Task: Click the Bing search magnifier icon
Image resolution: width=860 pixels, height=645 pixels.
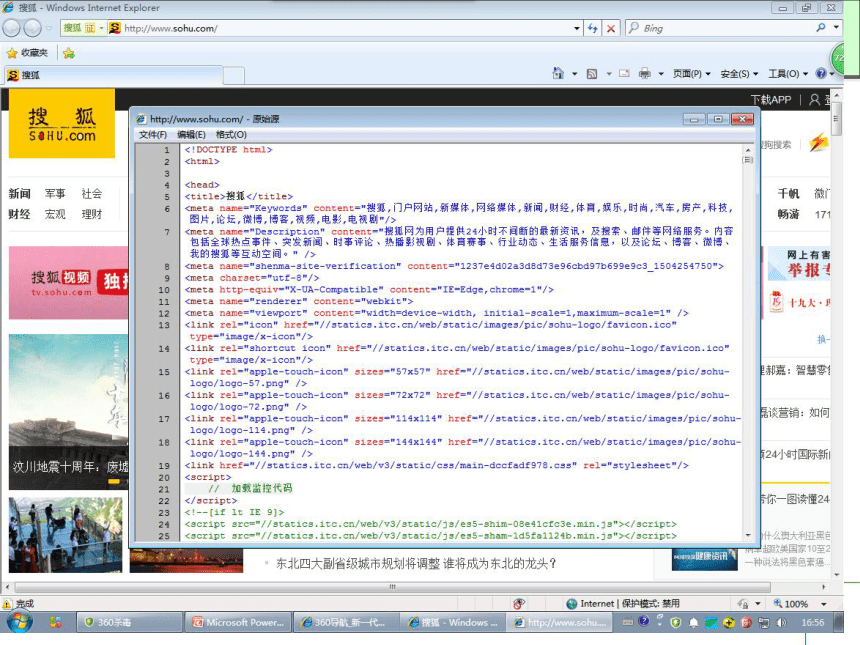Action: (821, 27)
